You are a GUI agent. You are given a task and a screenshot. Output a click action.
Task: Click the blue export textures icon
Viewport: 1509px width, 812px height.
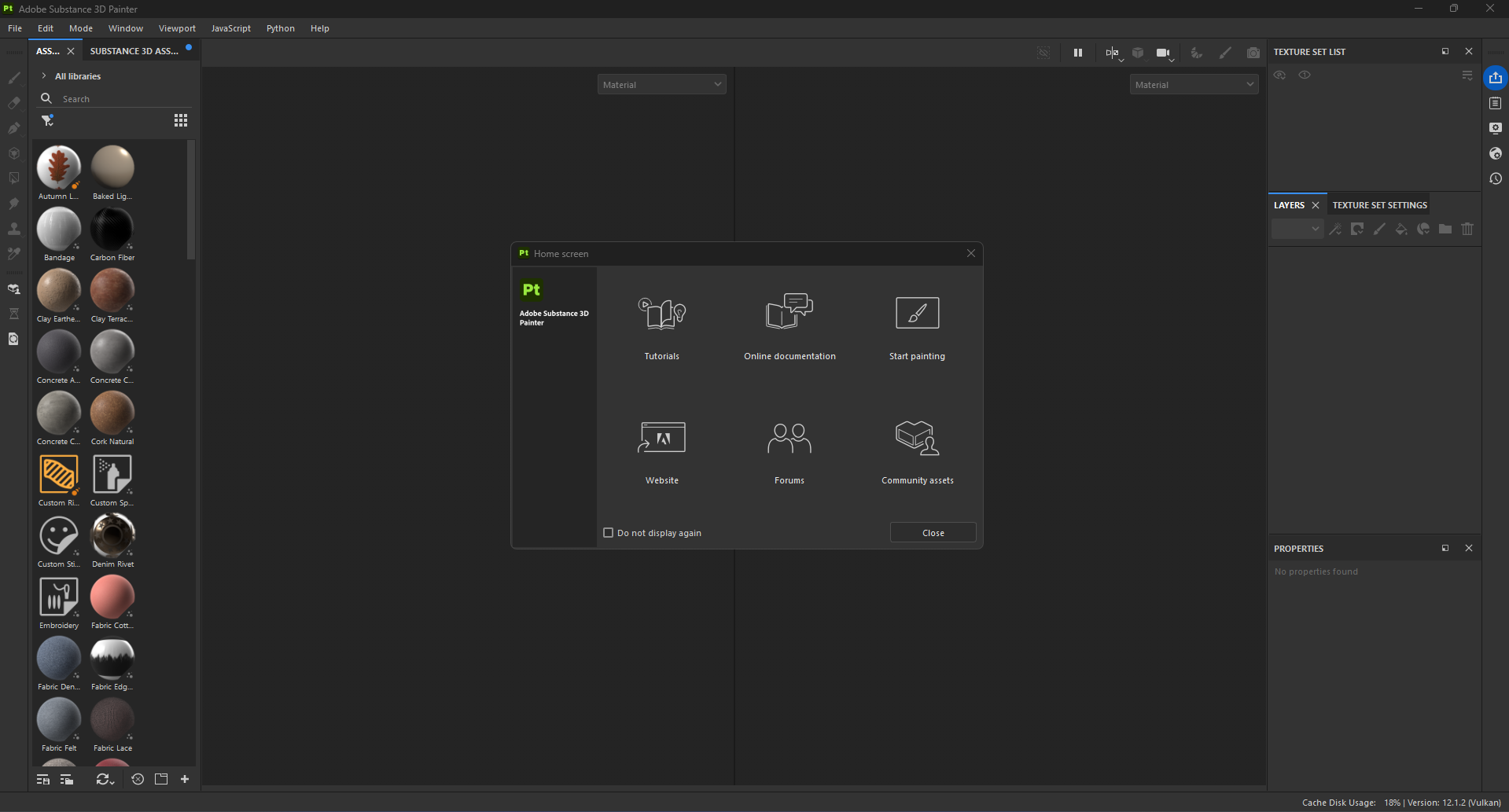click(1496, 78)
